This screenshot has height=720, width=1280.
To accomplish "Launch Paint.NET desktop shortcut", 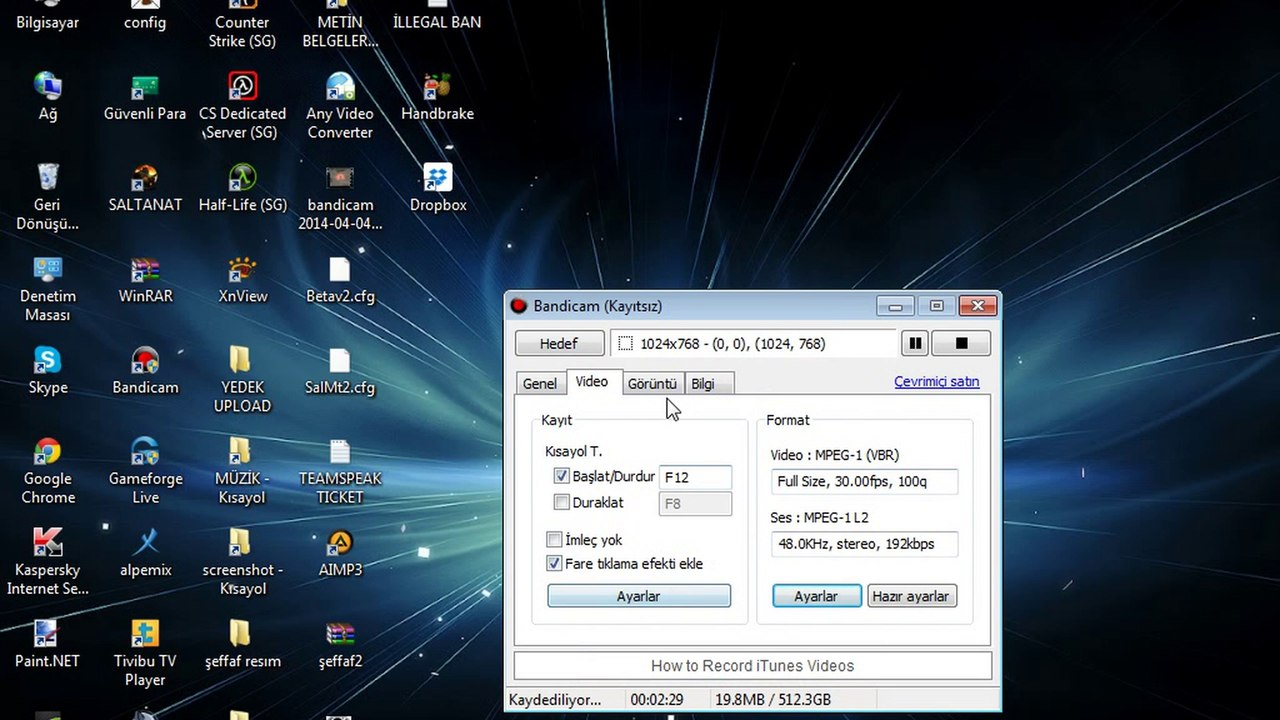I will tap(47, 645).
